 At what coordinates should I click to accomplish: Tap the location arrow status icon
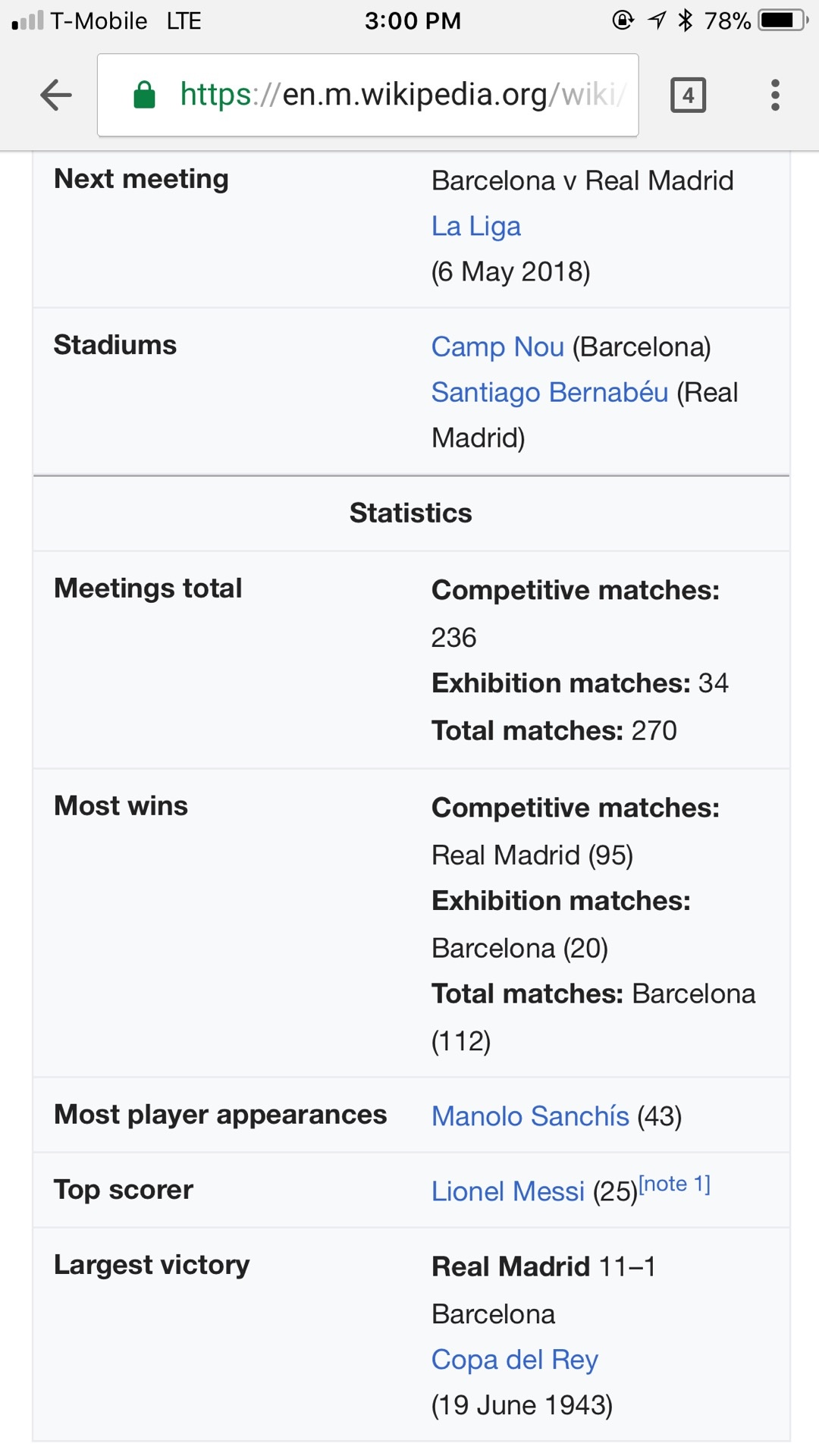click(657, 20)
